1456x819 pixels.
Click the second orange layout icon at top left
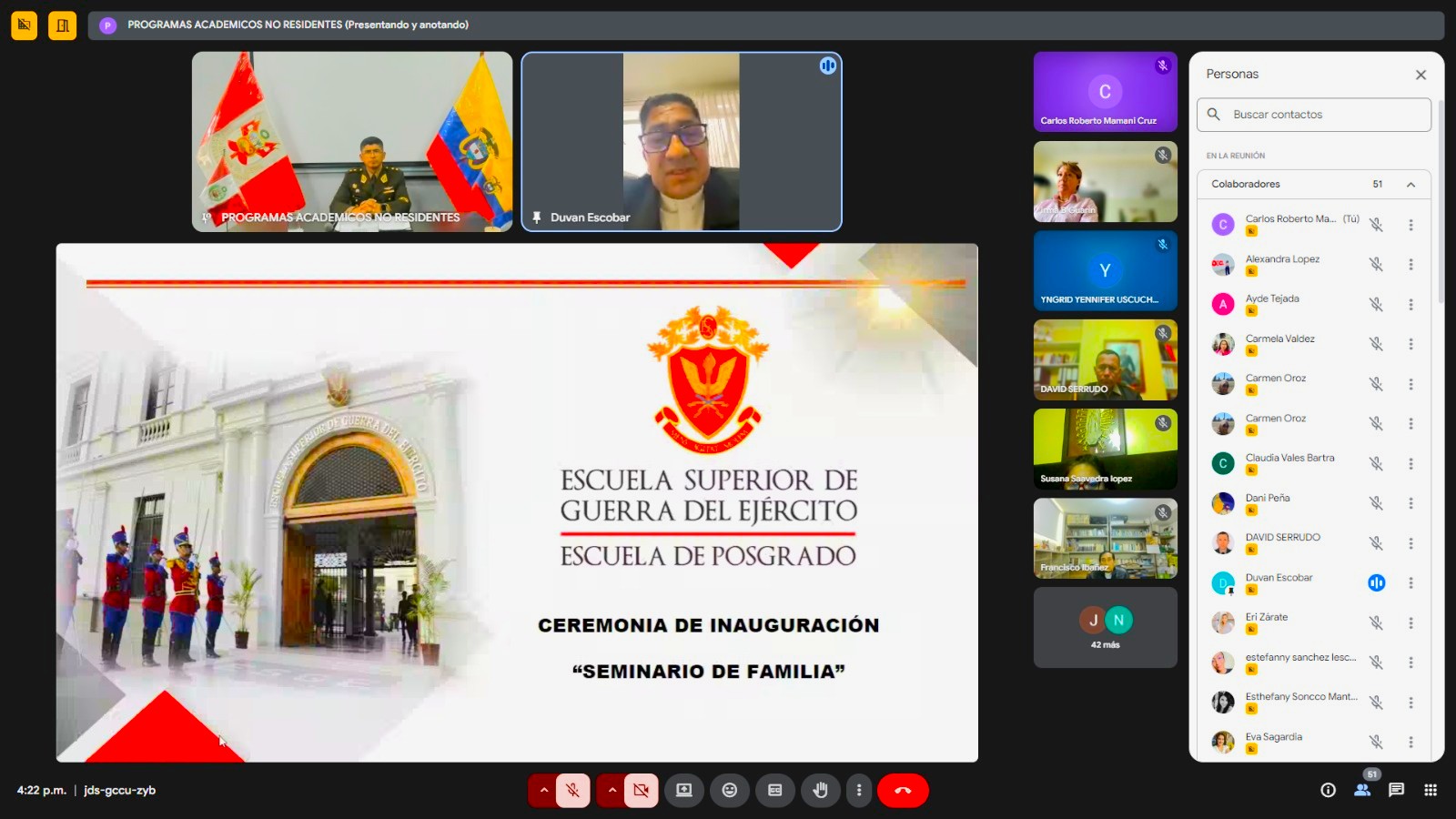[x=63, y=25]
